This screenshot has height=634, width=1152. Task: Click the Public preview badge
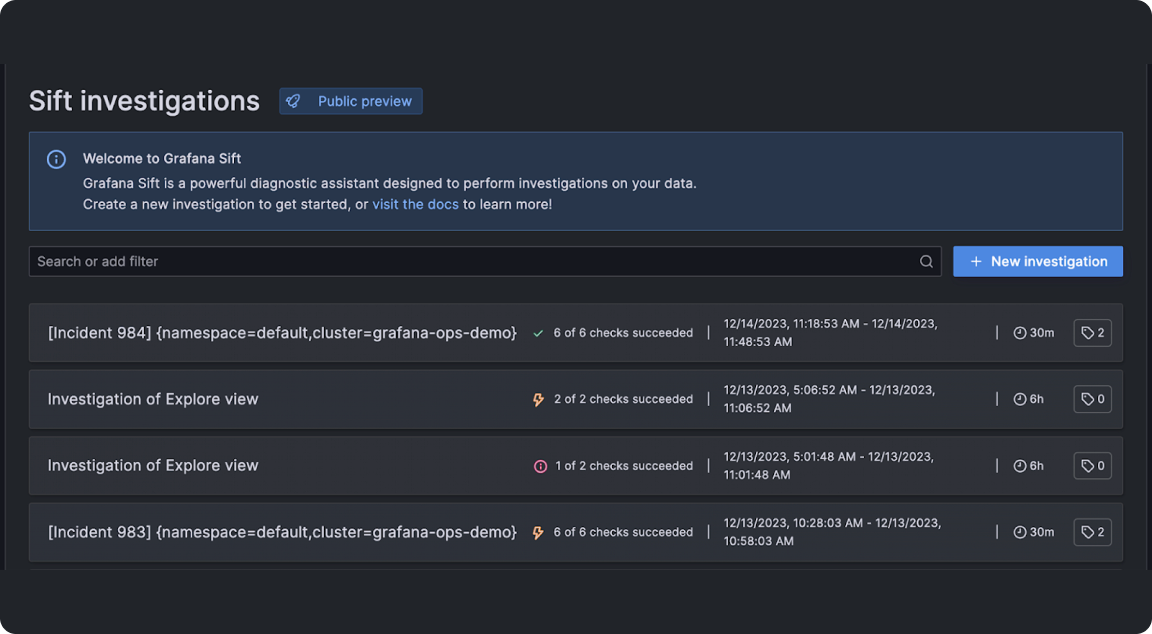(351, 101)
